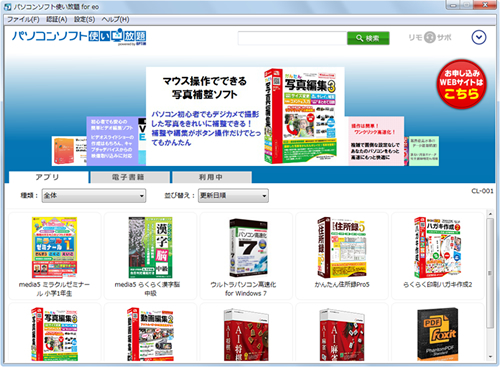Open the media5 らくらく漢字脳 中級 icon

[150, 247]
